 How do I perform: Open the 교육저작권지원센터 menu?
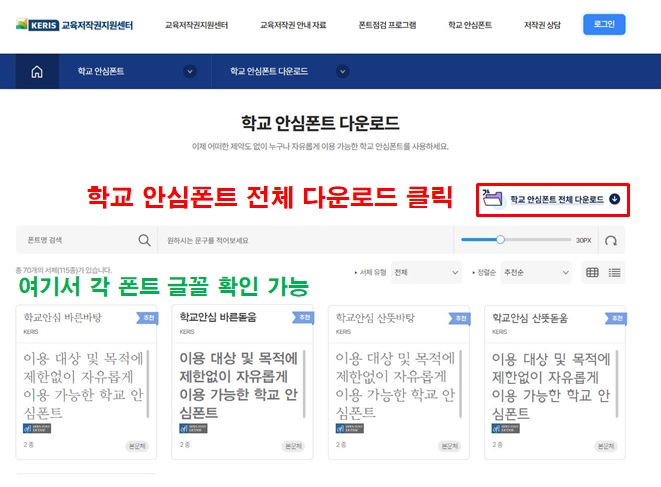(196, 25)
